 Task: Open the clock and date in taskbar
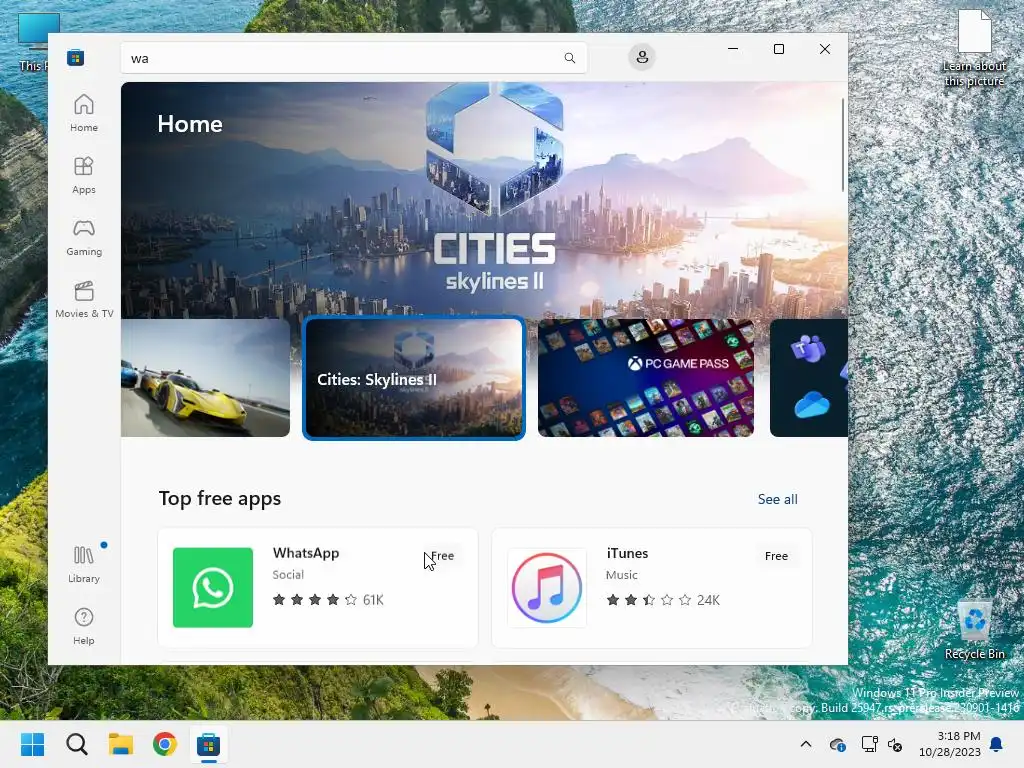[x=950, y=744]
